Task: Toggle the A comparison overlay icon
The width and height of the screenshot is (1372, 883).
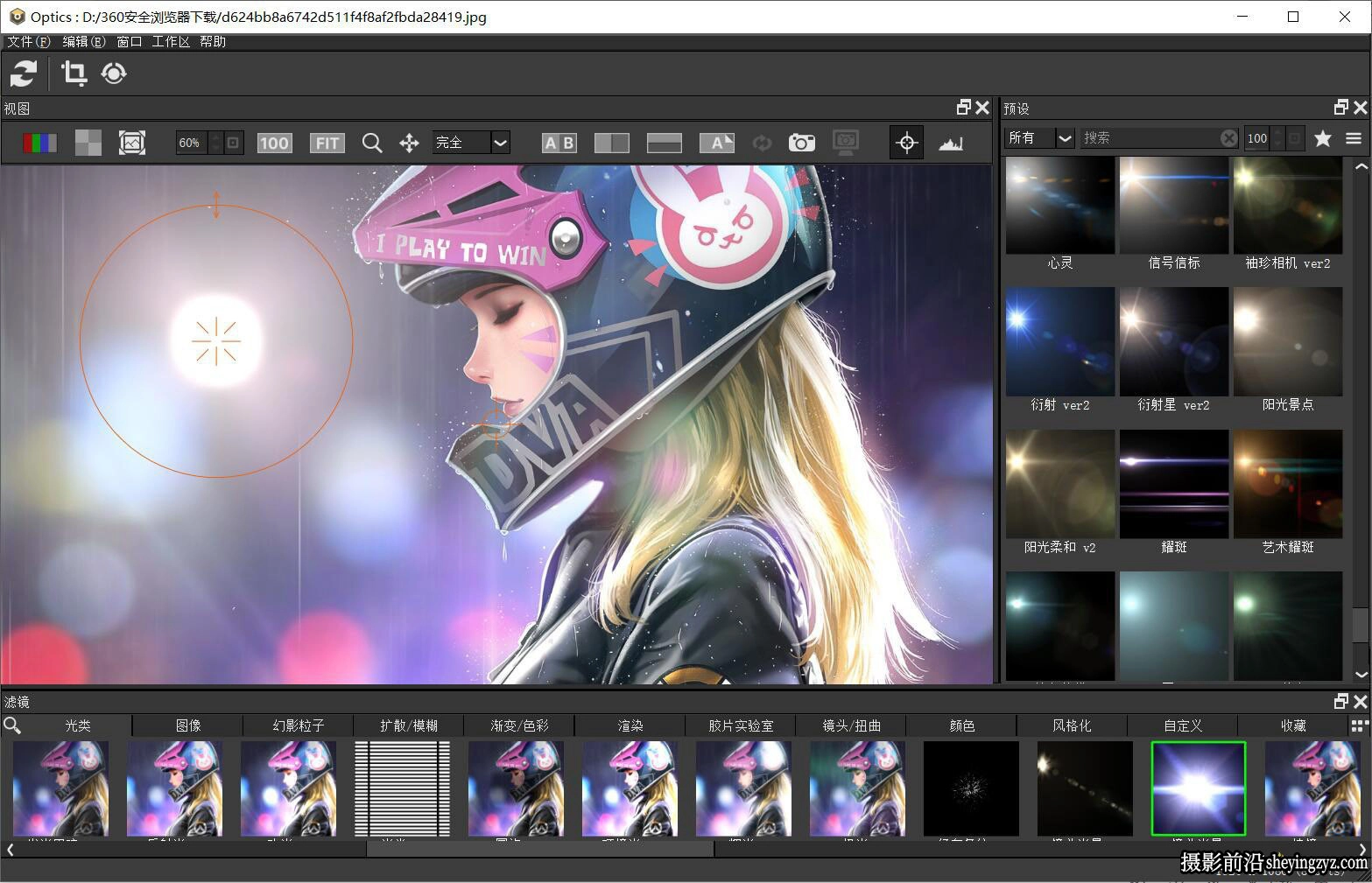Action: click(x=716, y=143)
